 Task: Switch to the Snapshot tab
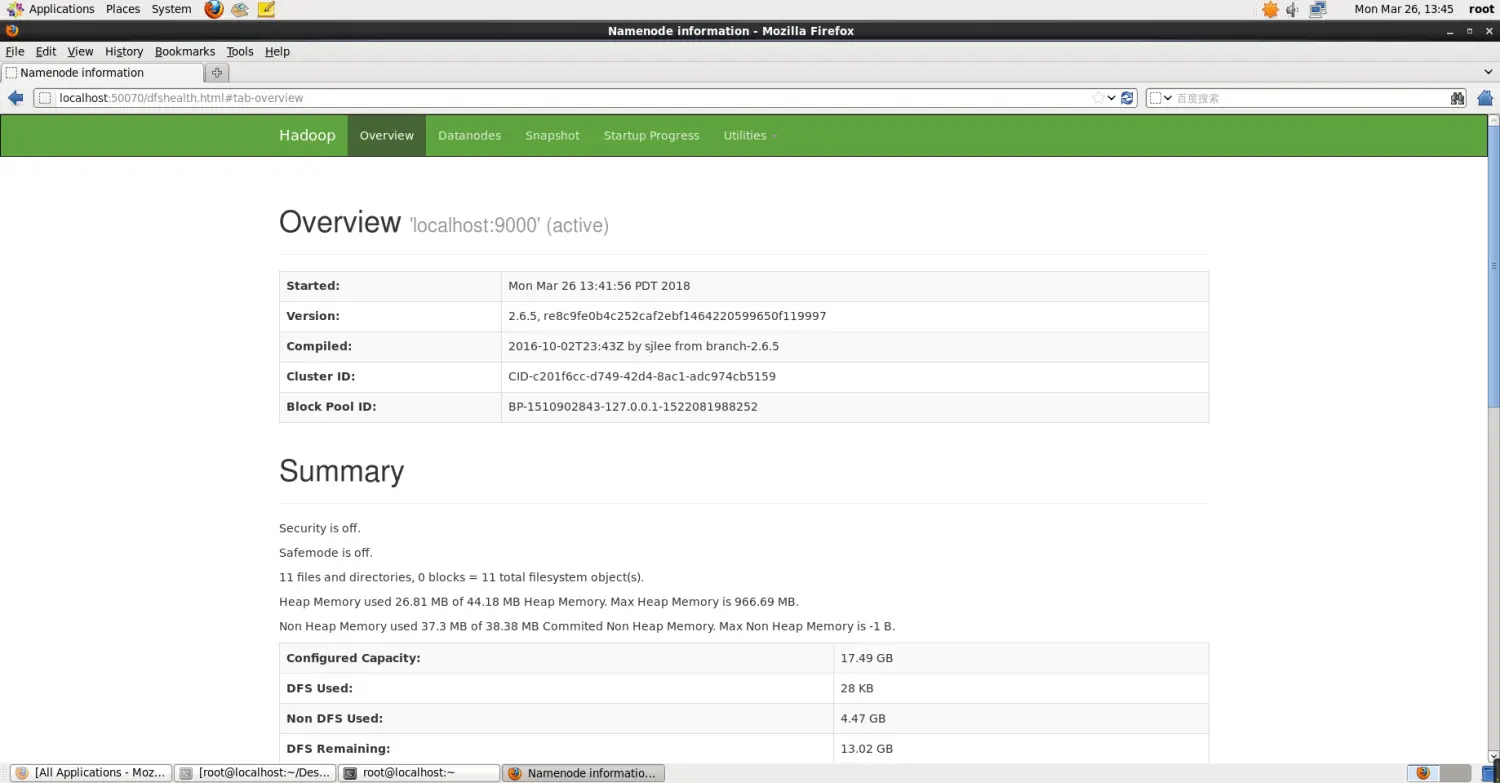[552, 136]
